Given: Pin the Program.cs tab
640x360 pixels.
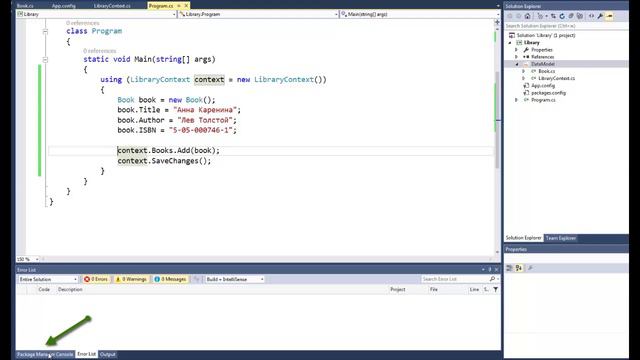Looking at the screenshot, I should (x=179, y=6).
